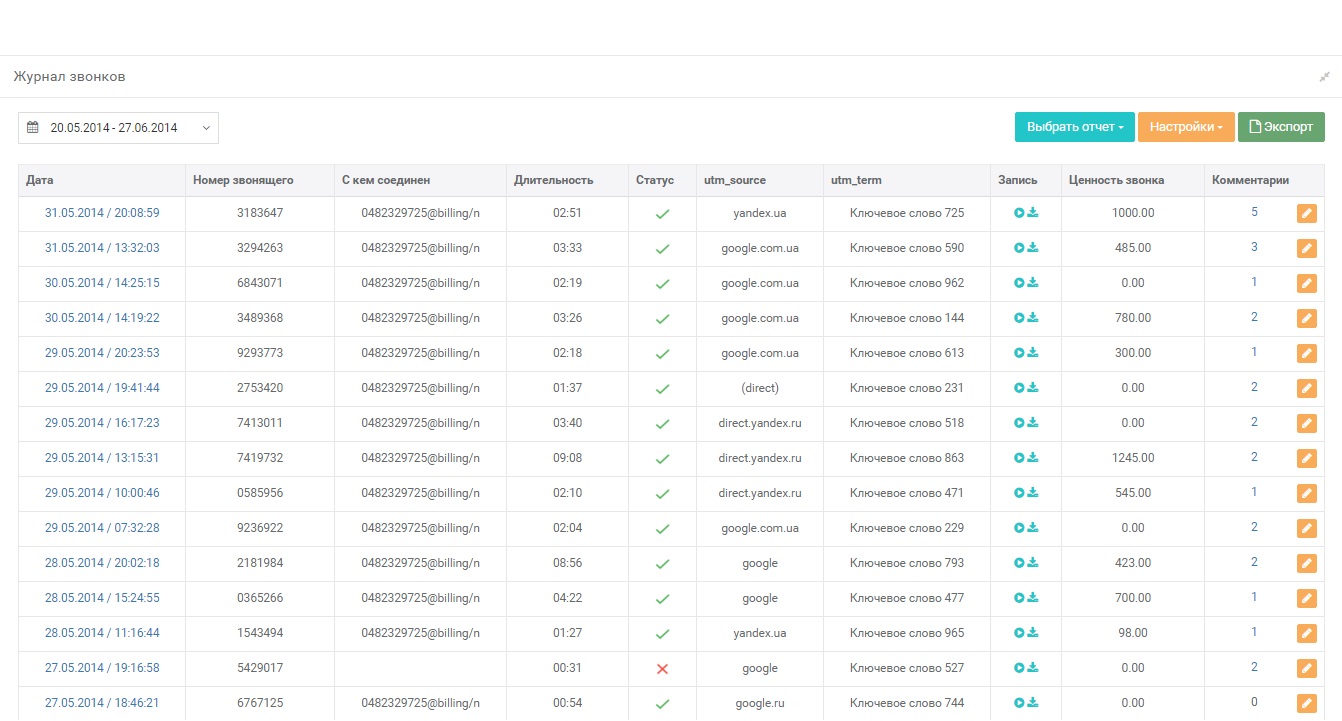Click the utm_source column header

pyautogui.click(x=735, y=180)
